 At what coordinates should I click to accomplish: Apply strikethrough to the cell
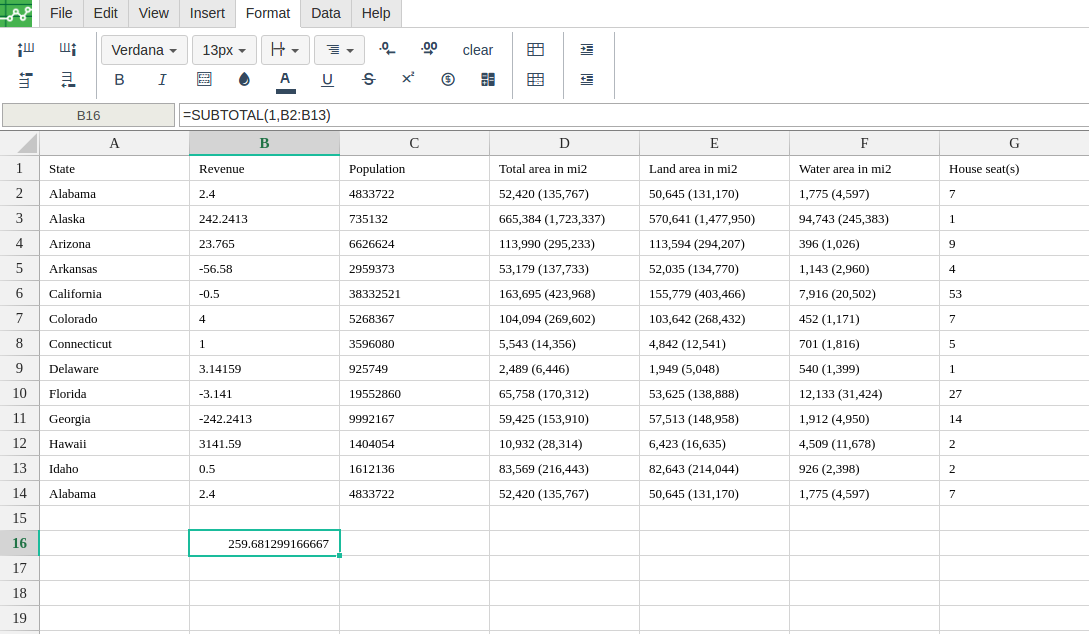pyautogui.click(x=368, y=80)
